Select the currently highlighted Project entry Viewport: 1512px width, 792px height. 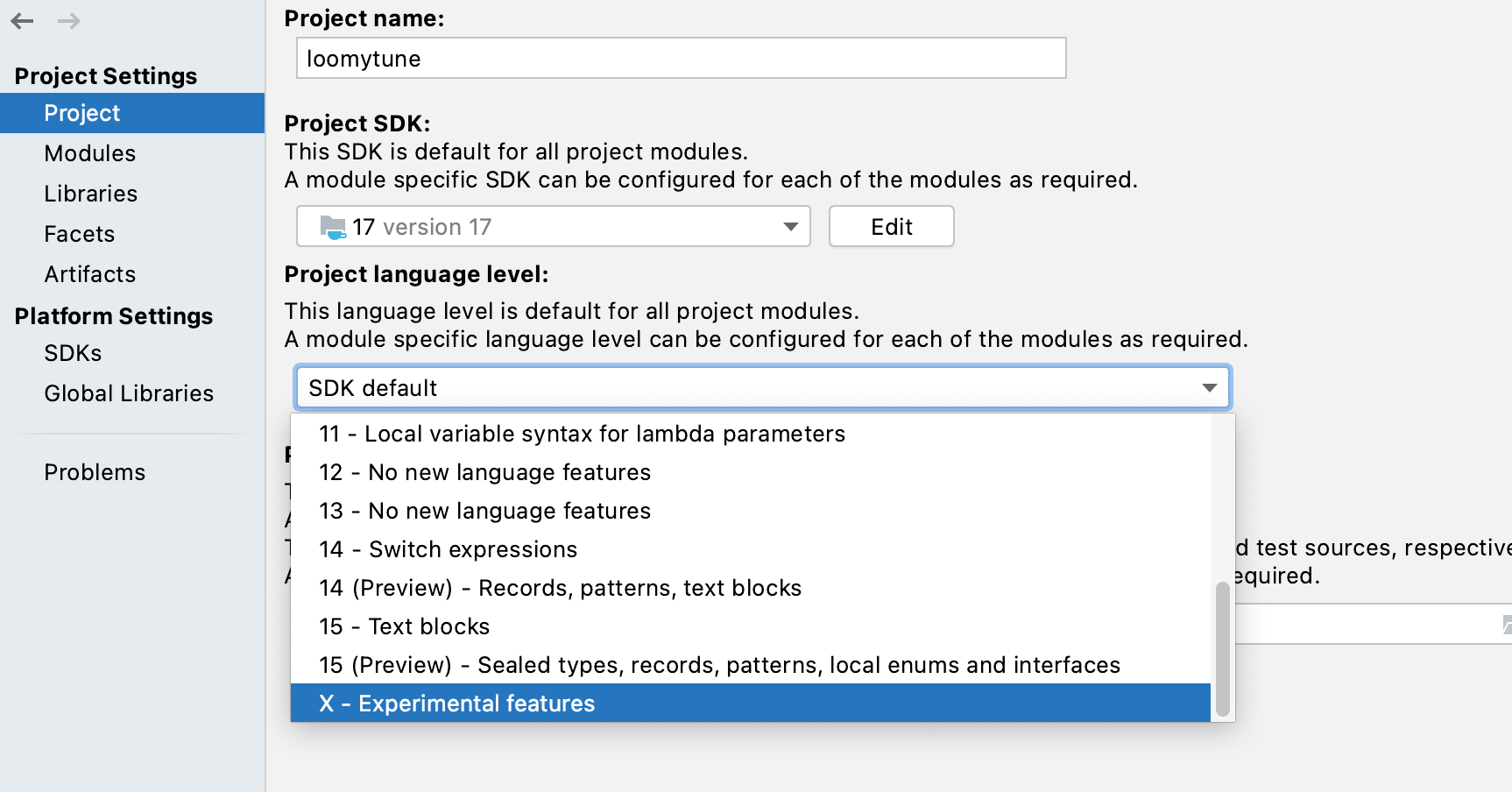point(81,112)
